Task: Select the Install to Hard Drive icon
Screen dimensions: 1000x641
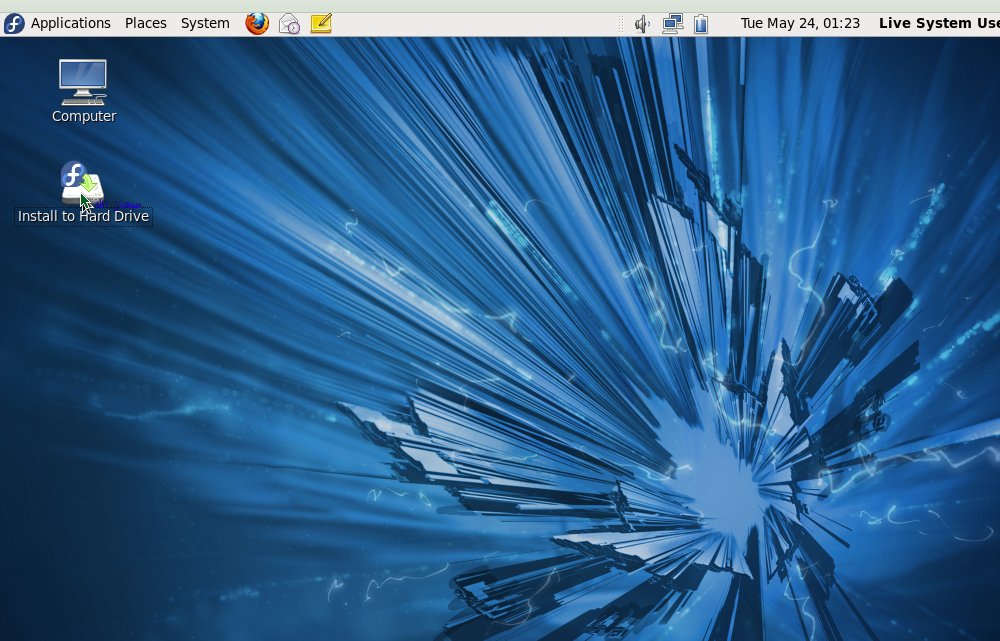Action: click(82, 182)
